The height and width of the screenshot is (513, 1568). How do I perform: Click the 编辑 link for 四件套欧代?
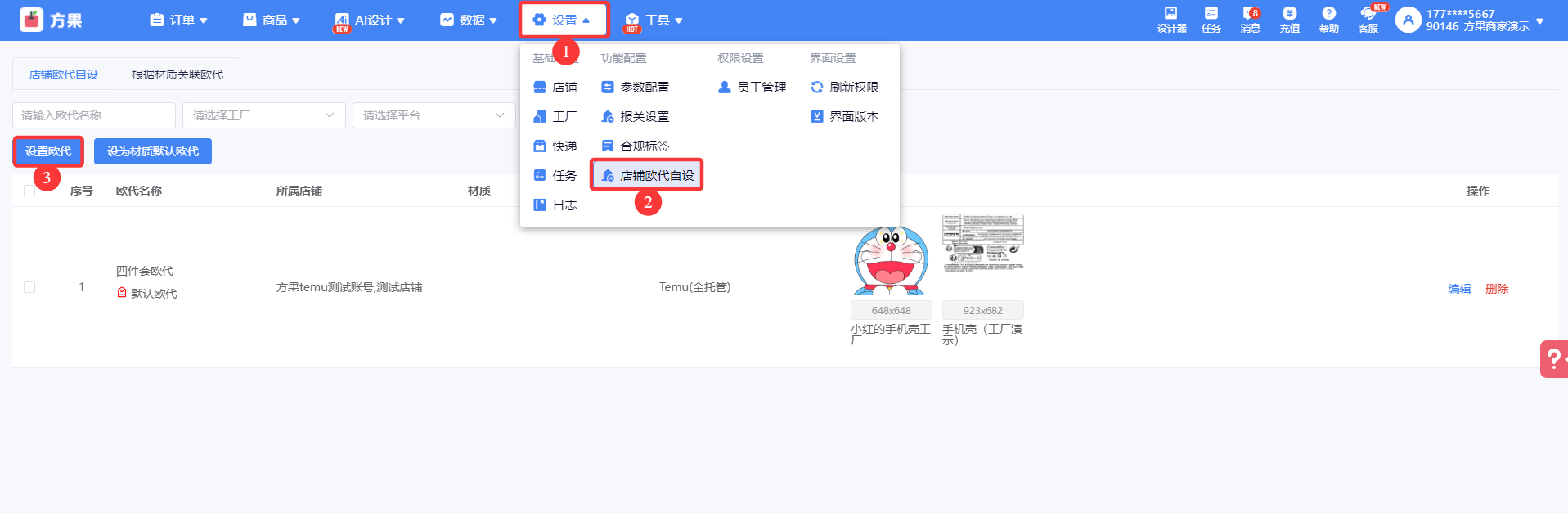(1459, 288)
